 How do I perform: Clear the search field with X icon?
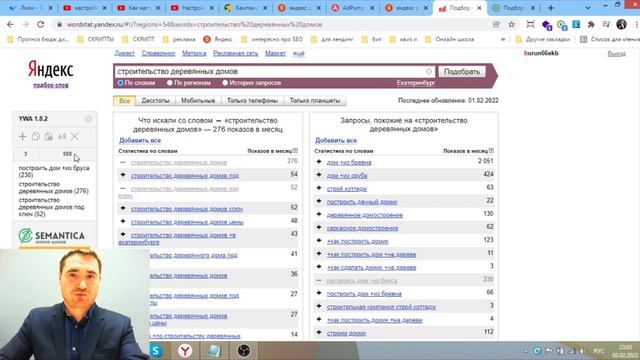click(429, 71)
